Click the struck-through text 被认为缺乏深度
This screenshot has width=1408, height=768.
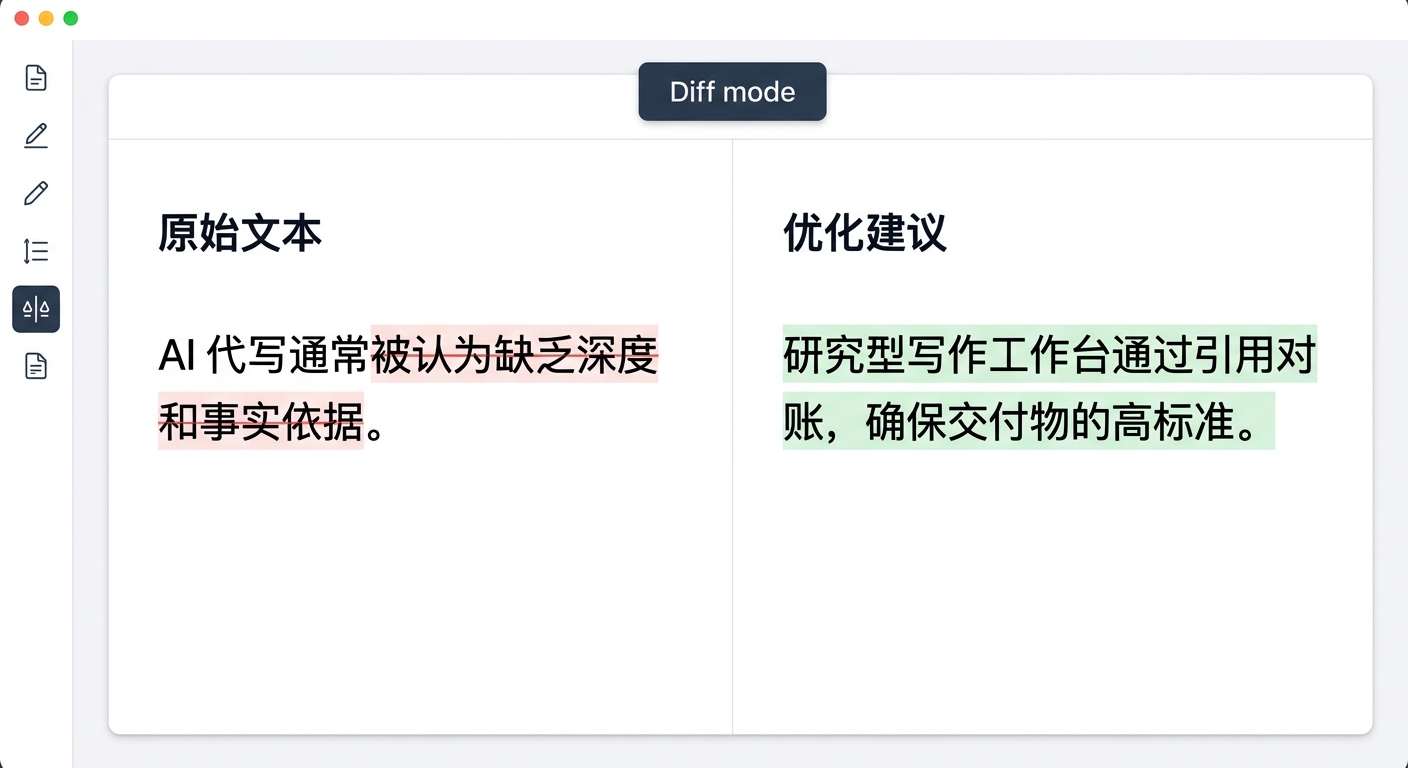(x=514, y=355)
